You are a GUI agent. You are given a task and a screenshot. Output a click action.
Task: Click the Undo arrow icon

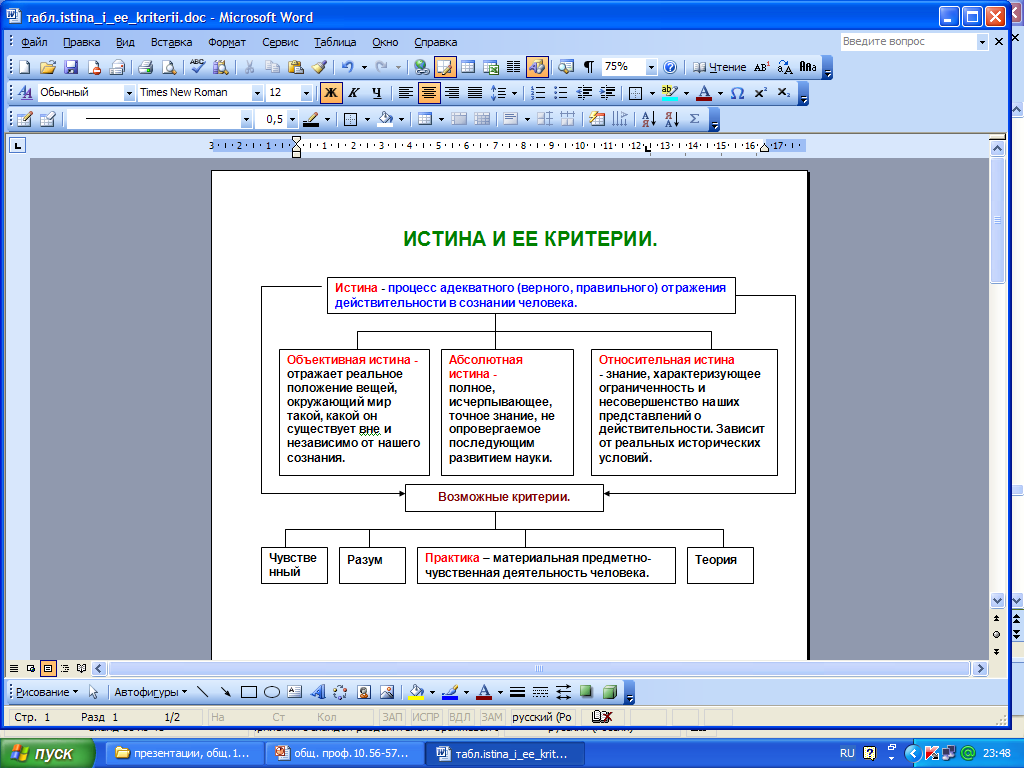click(347, 67)
